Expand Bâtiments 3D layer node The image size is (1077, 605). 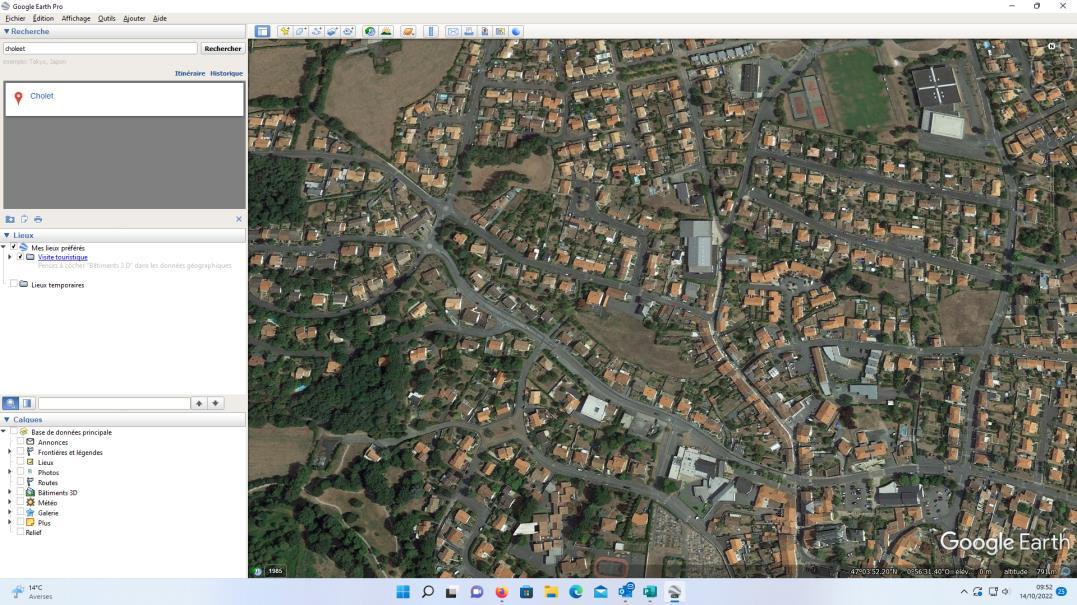click(x=10, y=492)
